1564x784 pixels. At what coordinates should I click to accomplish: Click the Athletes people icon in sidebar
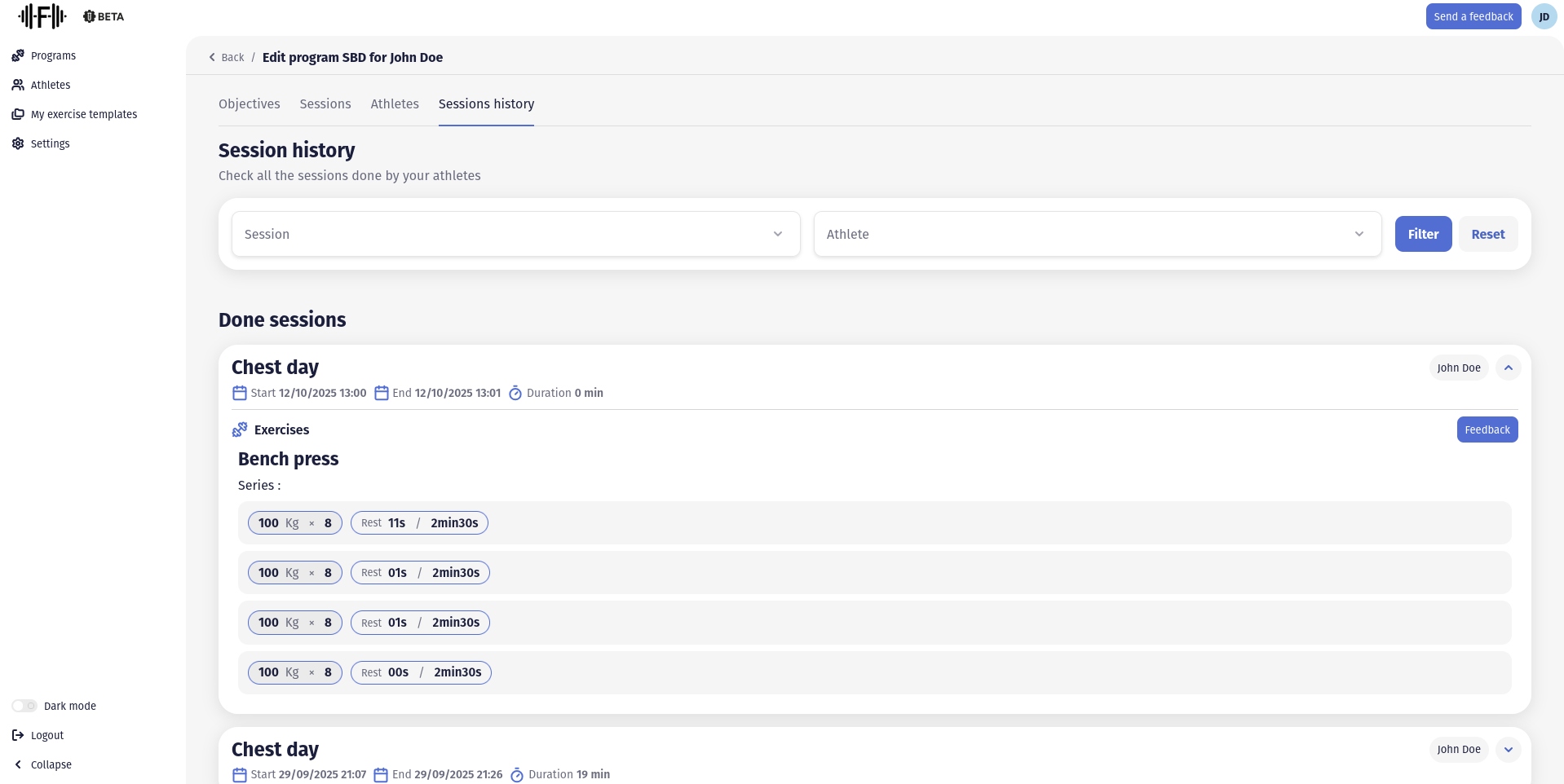pos(18,85)
